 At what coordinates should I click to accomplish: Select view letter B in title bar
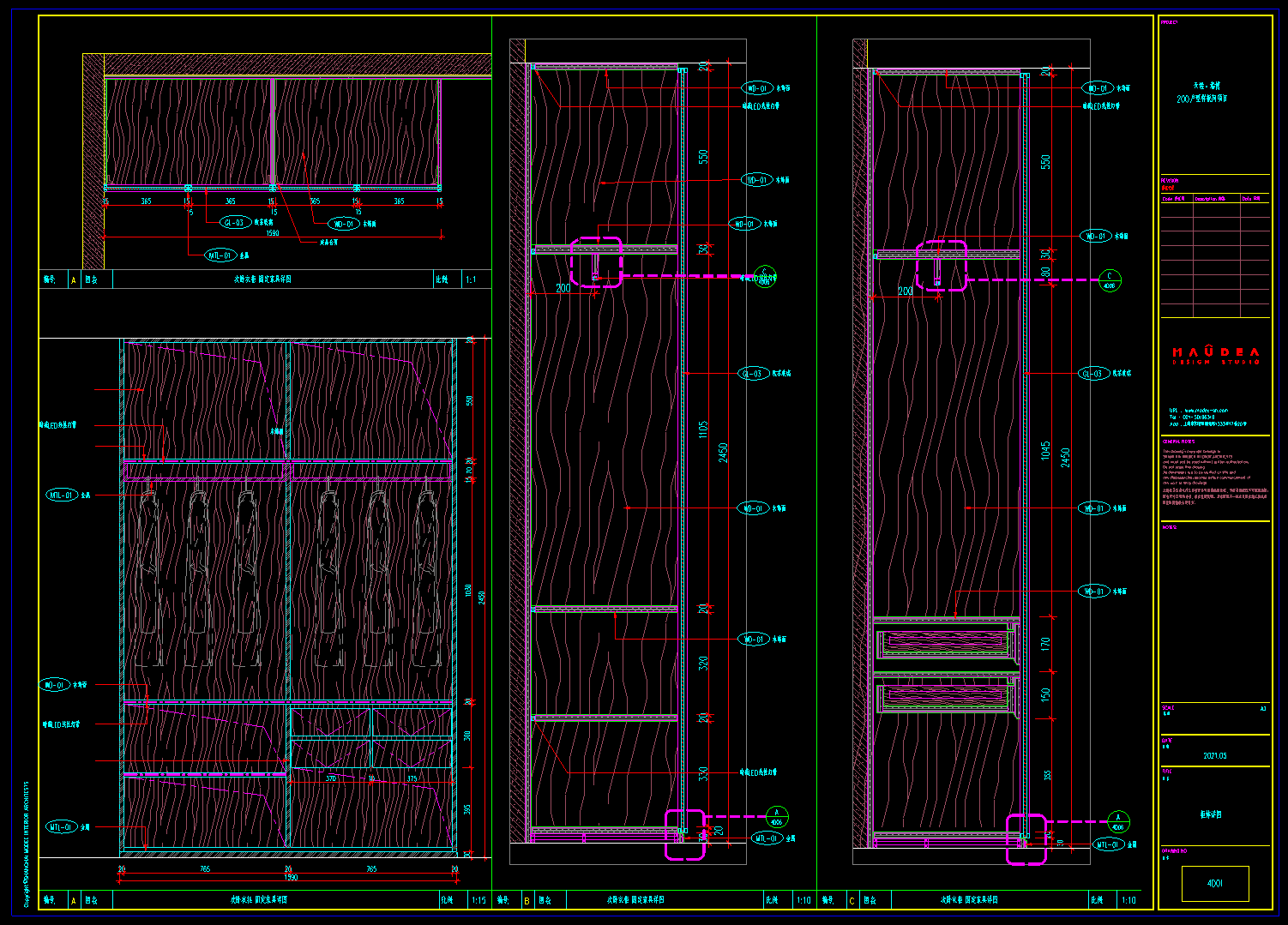[x=527, y=900]
